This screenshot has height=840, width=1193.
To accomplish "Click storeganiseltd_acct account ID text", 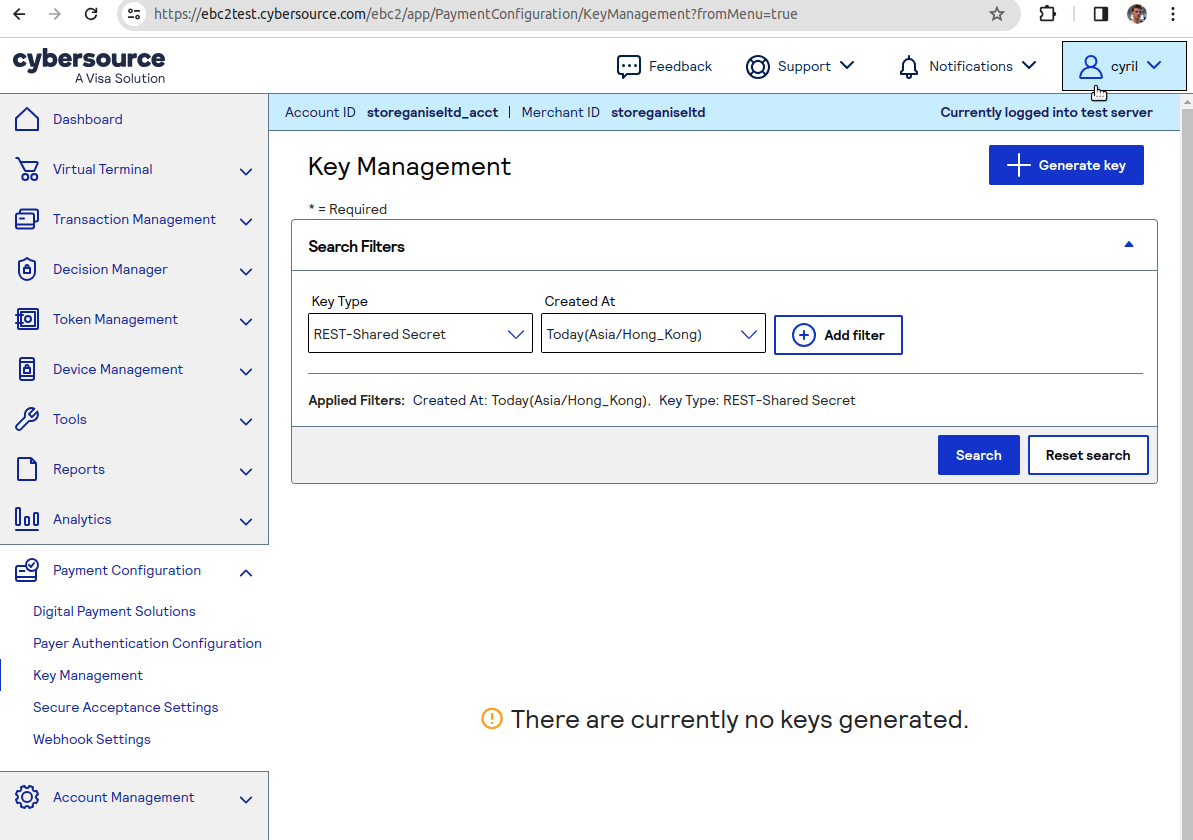I will (432, 113).
